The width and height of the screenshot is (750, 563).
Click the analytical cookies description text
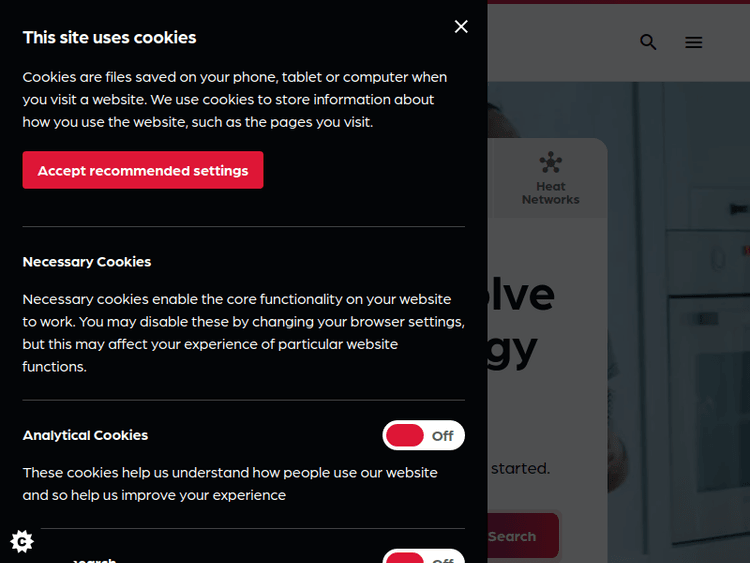[230, 483]
